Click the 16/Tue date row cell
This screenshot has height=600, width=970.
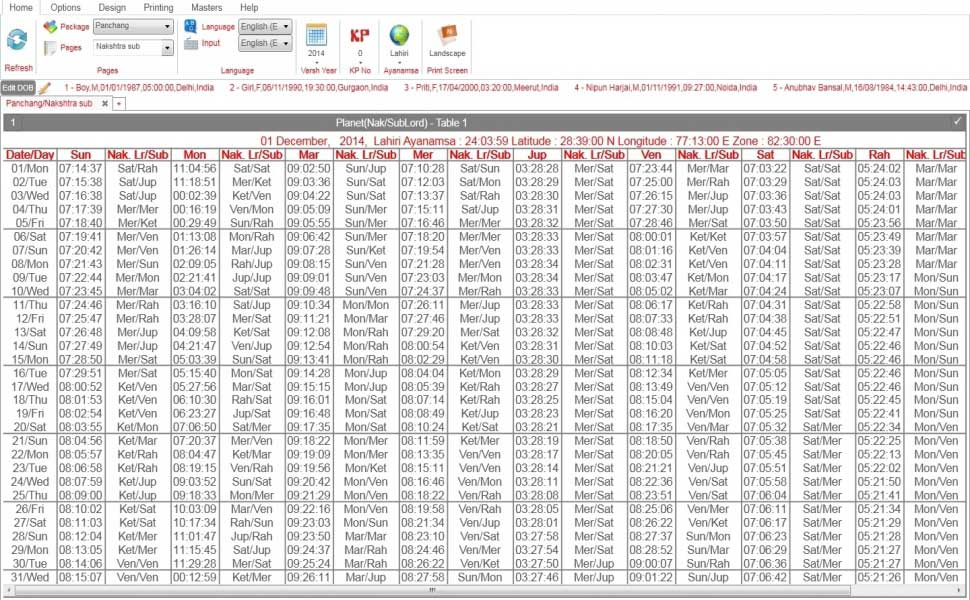[x=30, y=373]
